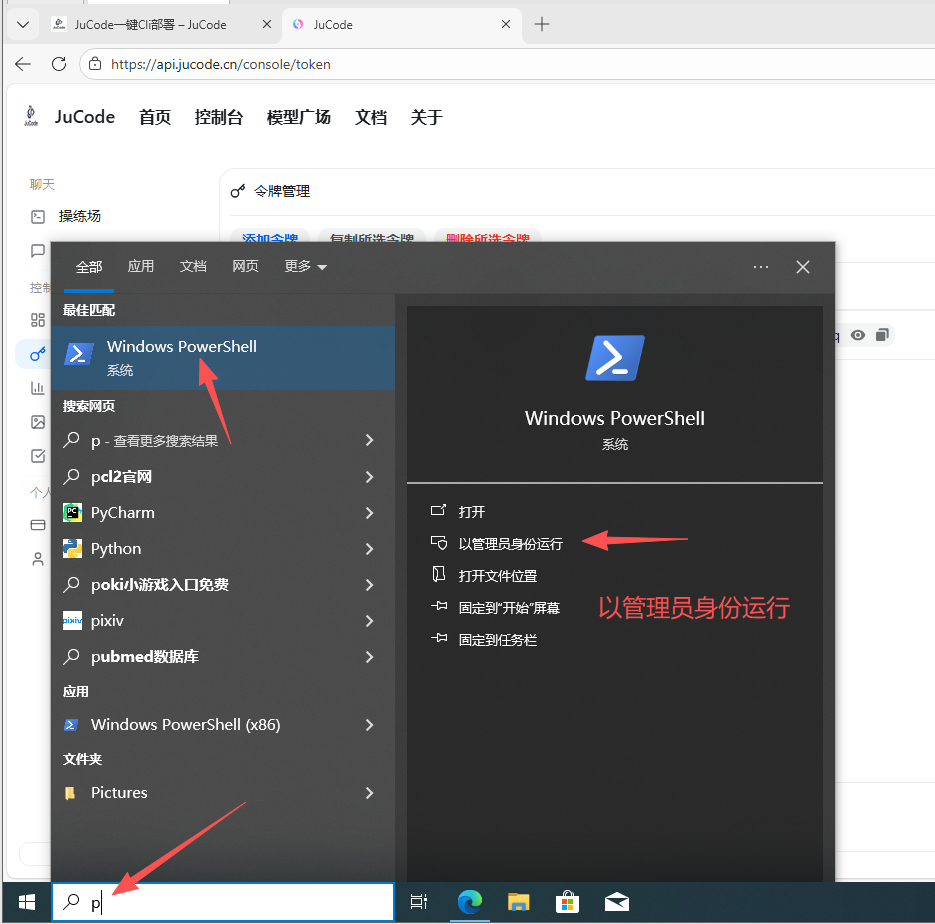935x924 pixels.
Task: Open the Mail app taskbar icon
Action: pyautogui.click(x=616, y=902)
